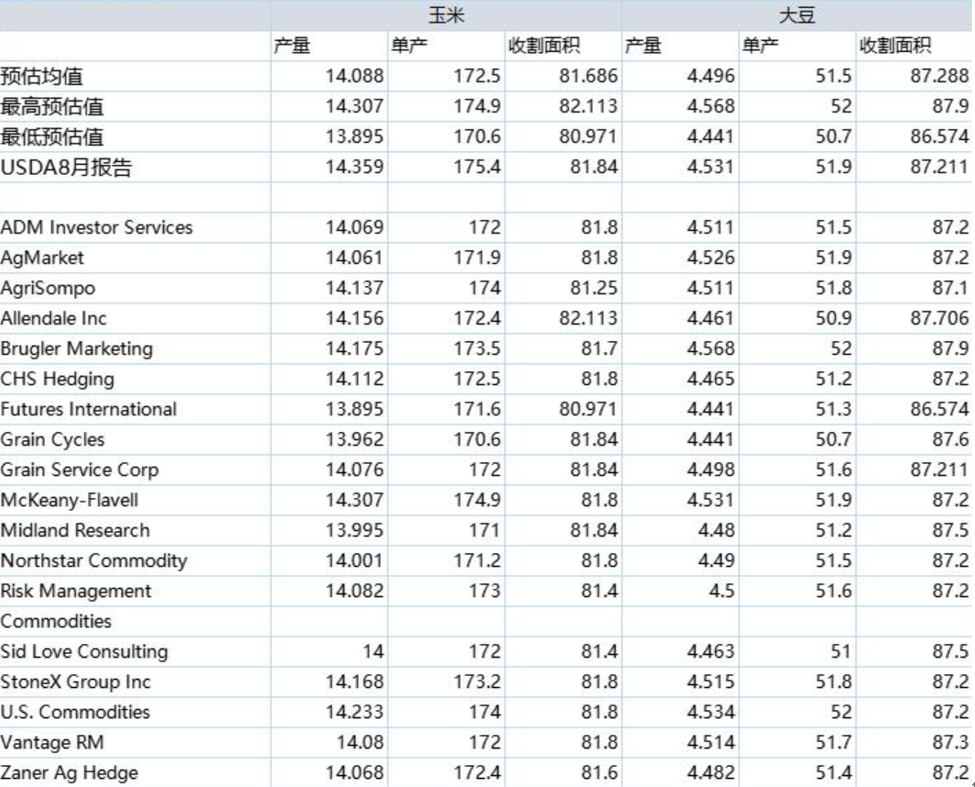975x787 pixels.
Task: Click CHS Hedging soybean production 4.465
Action: pos(711,379)
